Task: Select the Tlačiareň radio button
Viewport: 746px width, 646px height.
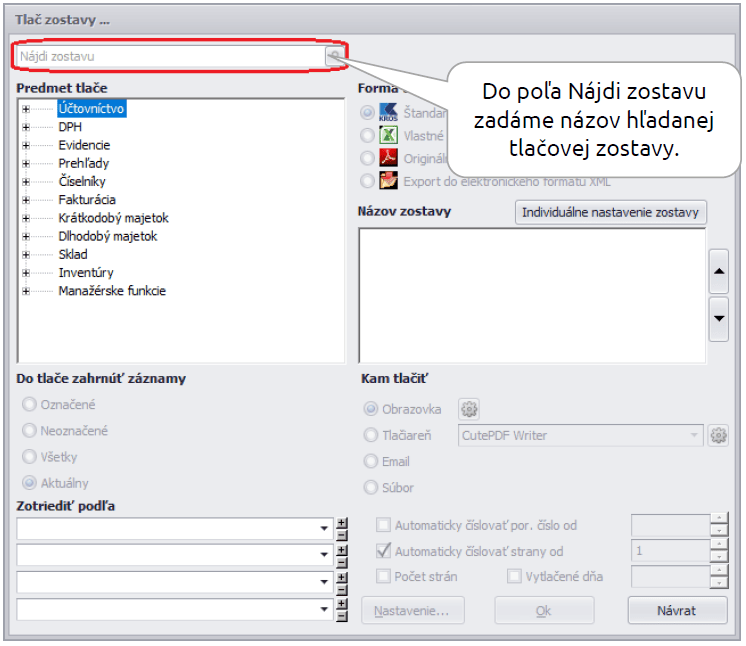Action: click(370, 435)
